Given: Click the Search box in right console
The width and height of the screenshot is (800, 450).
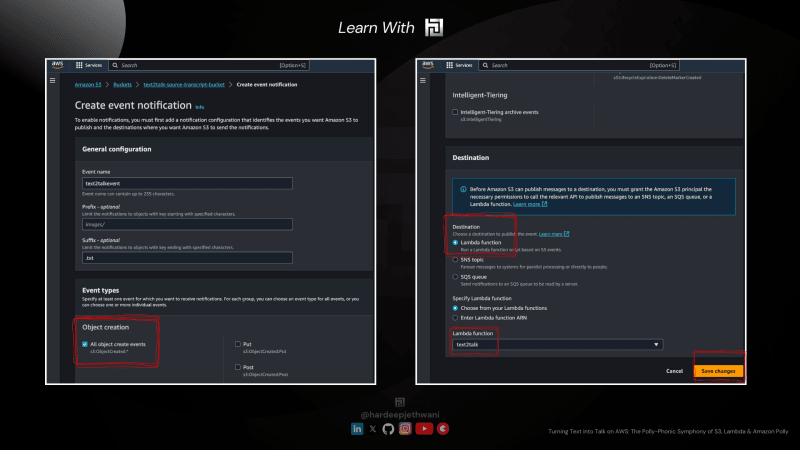Looking at the screenshot, I should point(579,65).
